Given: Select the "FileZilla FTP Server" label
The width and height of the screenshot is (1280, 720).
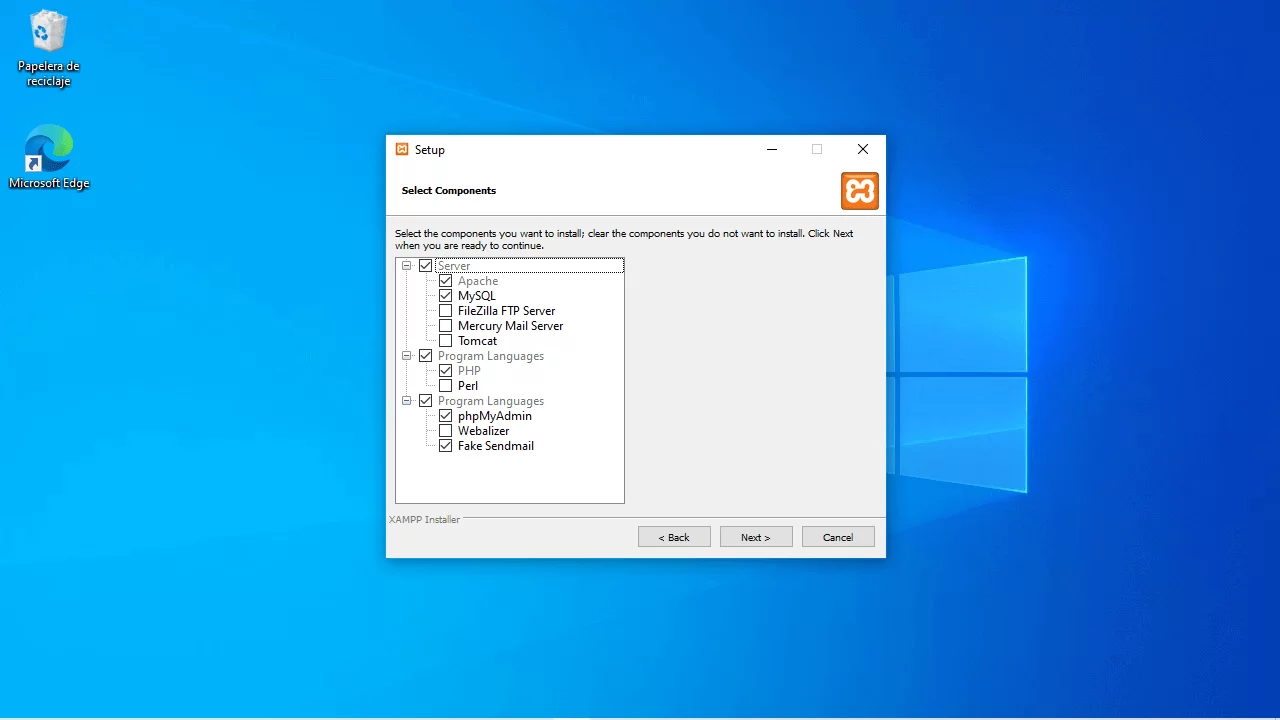Looking at the screenshot, I should (507, 311).
